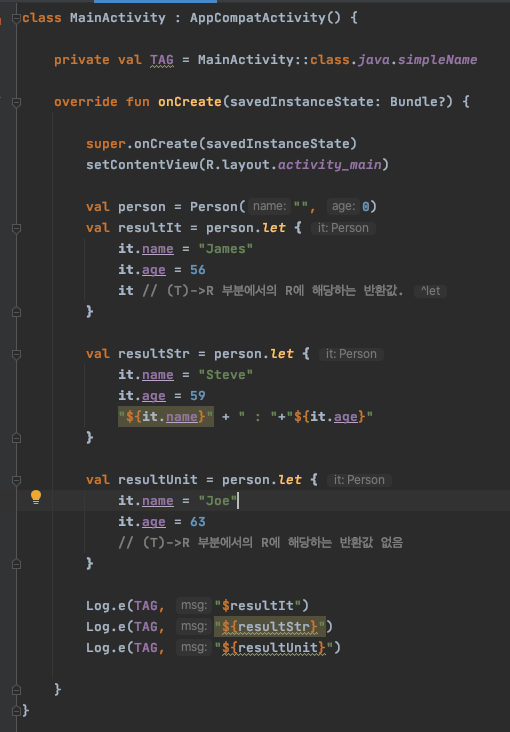Click the "James" string literal
This screenshot has height=732, width=510.
click(226, 249)
